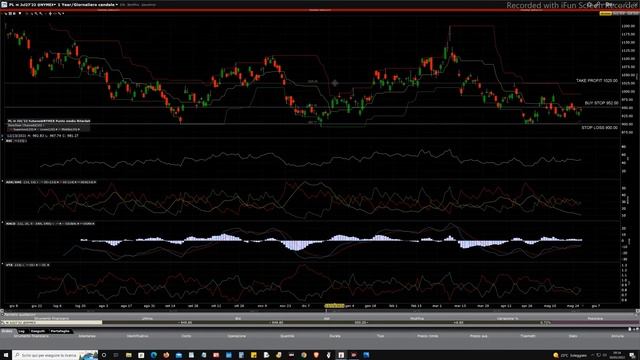640x360 pixels.
Task: Switch to the Ordini tab
Action: (7, 331)
